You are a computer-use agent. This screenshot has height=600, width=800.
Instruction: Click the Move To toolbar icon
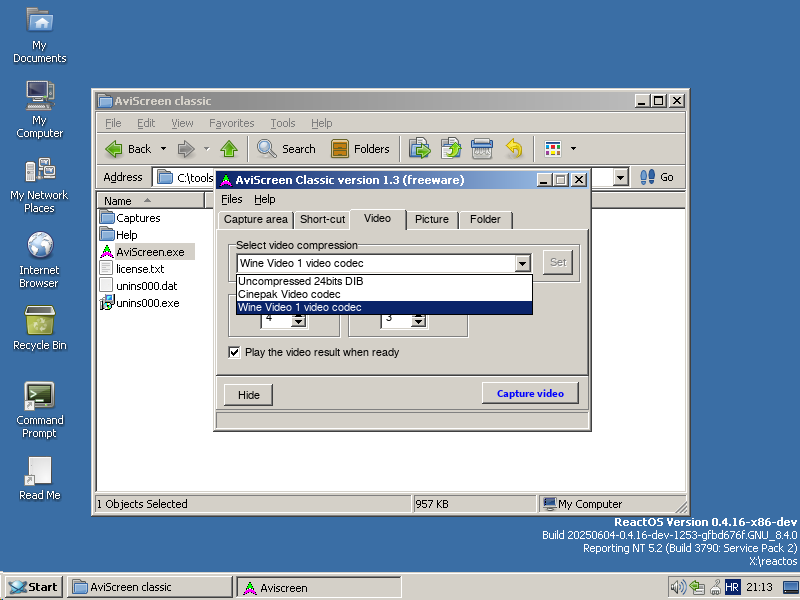[x=420, y=149]
